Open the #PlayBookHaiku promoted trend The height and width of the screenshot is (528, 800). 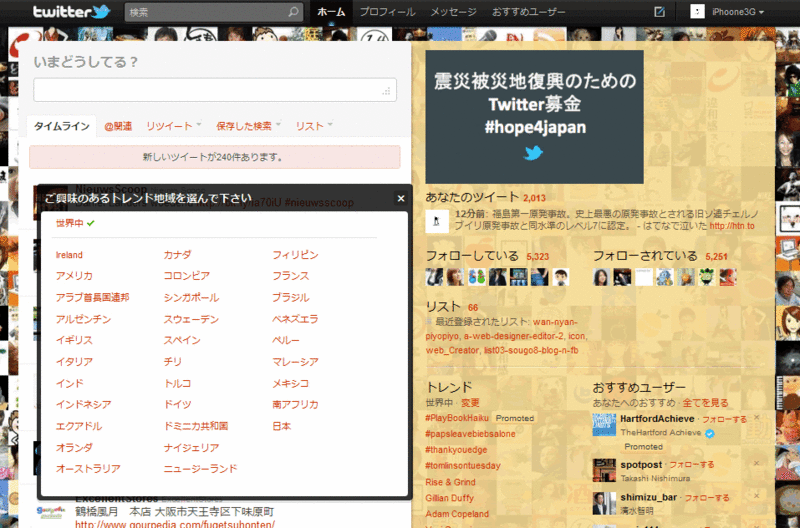pyautogui.click(x=457, y=418)
